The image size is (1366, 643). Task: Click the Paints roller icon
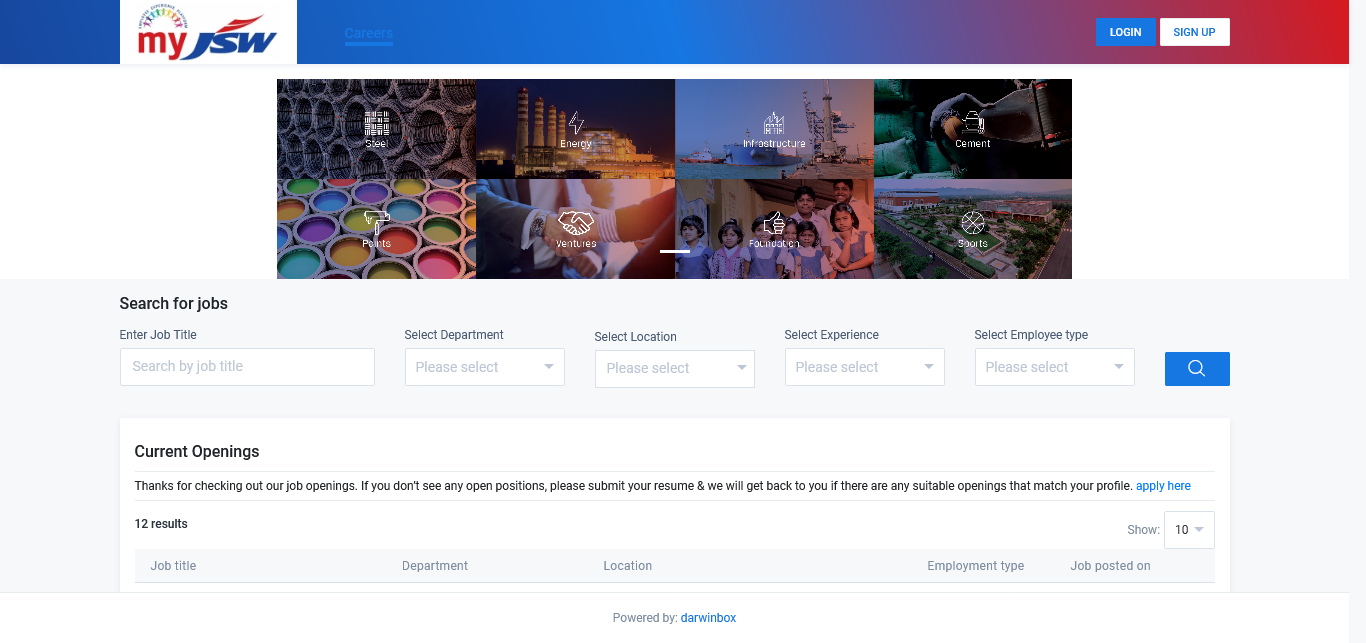pos(376,222)
